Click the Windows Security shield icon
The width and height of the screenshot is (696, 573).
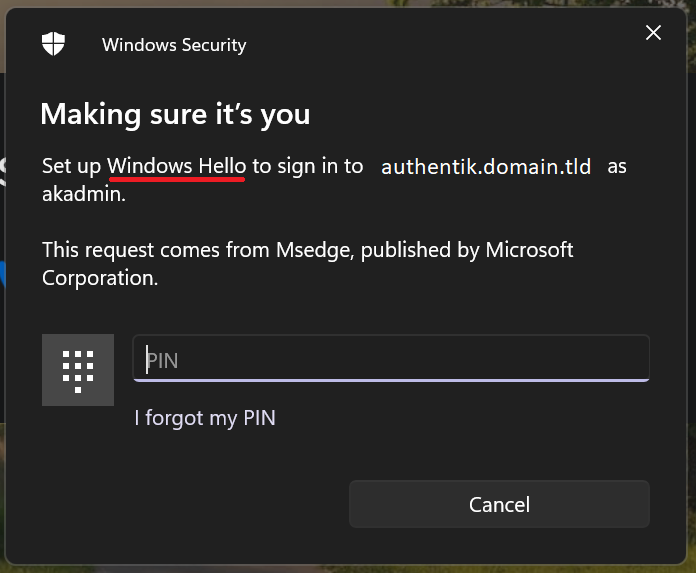pos(53,43)
